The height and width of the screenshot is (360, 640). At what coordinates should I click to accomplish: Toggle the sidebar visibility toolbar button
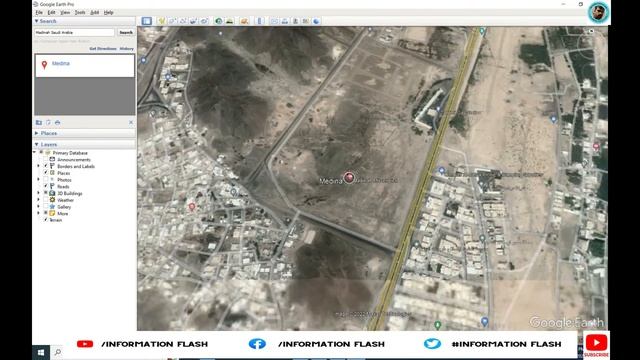click(147, 21)
